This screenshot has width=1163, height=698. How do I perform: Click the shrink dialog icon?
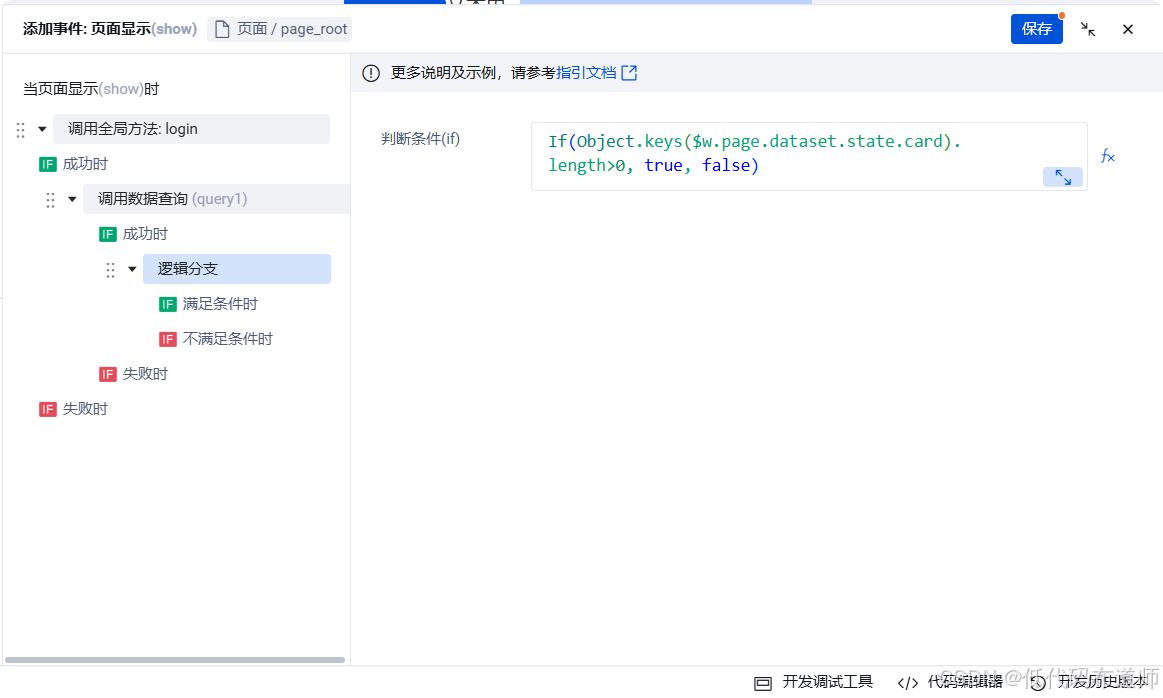coord(1088,29)
